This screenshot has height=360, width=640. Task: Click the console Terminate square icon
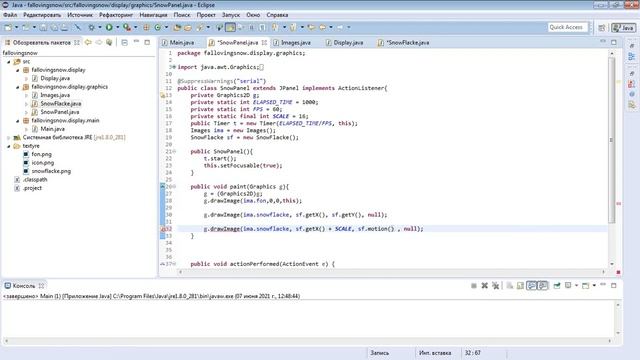pos(474,286)
